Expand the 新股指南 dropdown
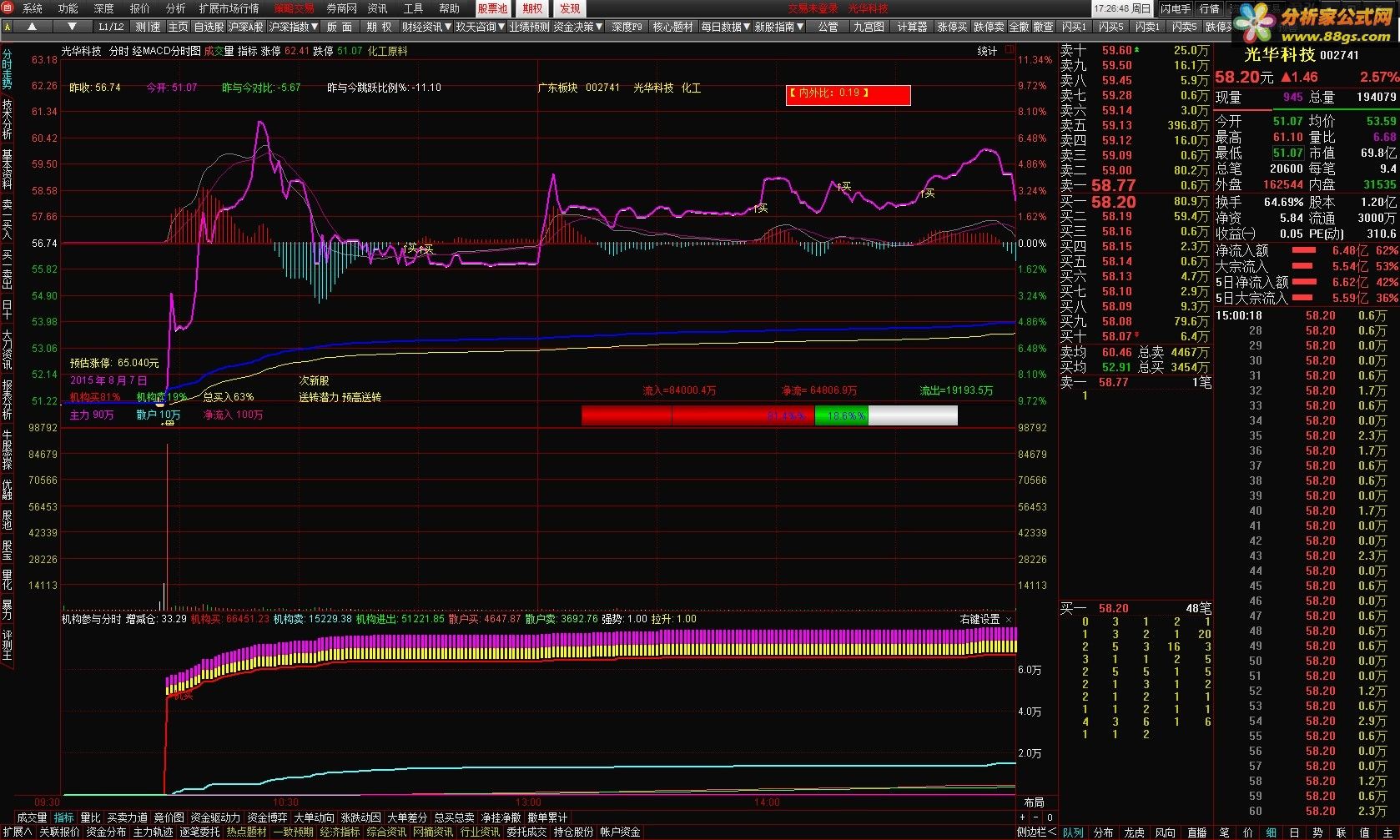This screenshot has height=840, width=1400. [x=779, y=27]
